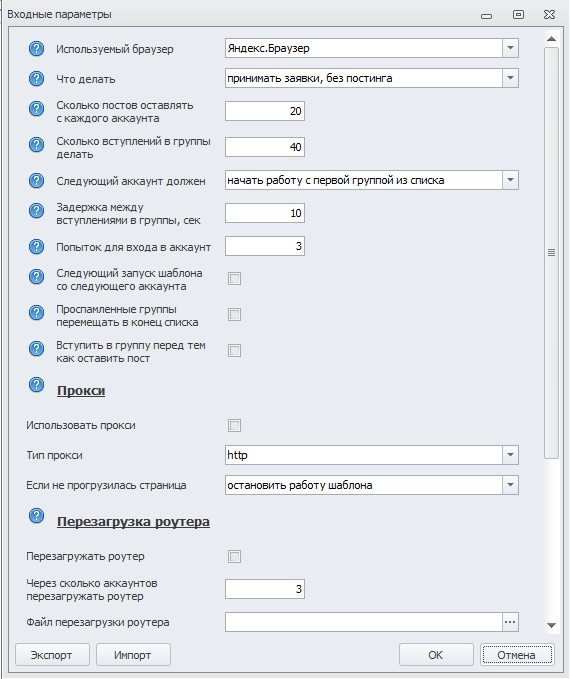
Task: Open Используемый браузер dropdown
Action: pos(510,48)
